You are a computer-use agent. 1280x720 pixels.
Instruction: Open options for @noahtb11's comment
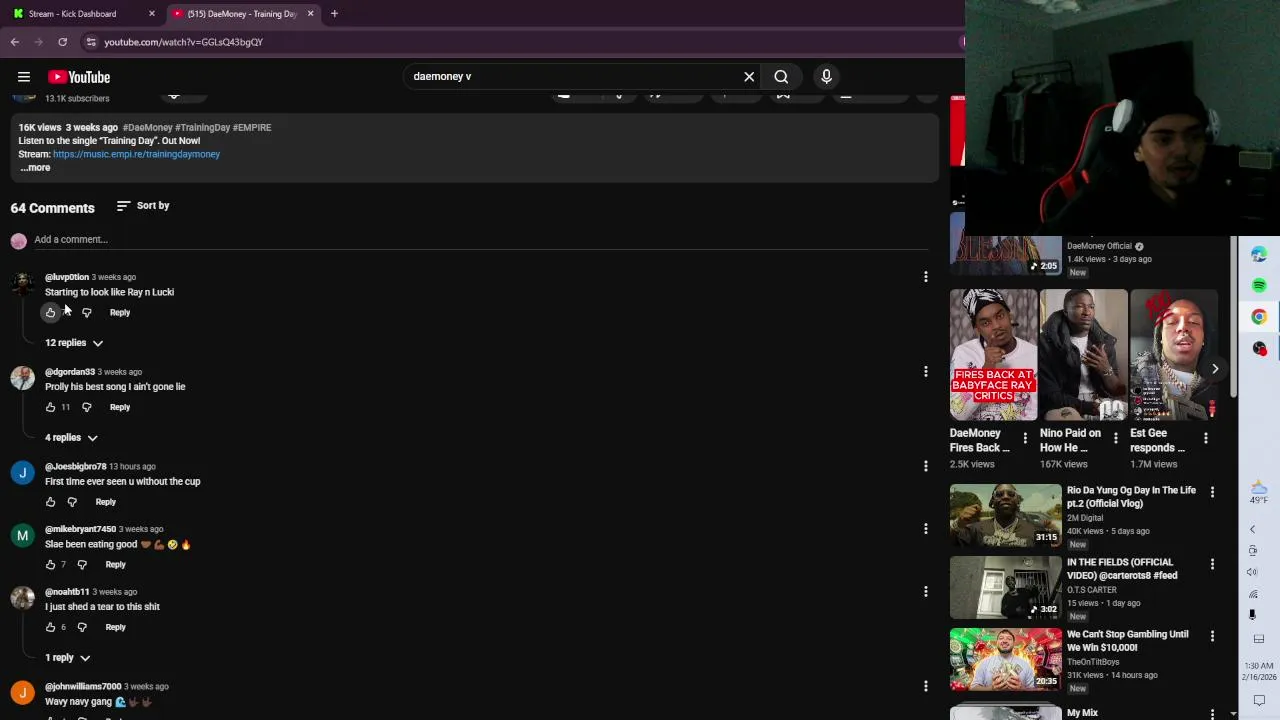click(x=925, y=592)
